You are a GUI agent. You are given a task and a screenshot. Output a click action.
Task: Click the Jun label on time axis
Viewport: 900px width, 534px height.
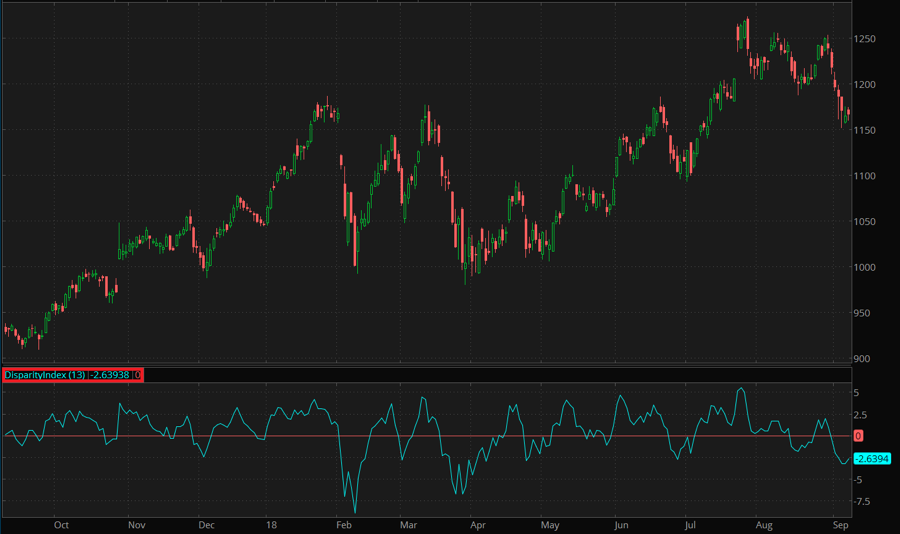coord(621,524)
